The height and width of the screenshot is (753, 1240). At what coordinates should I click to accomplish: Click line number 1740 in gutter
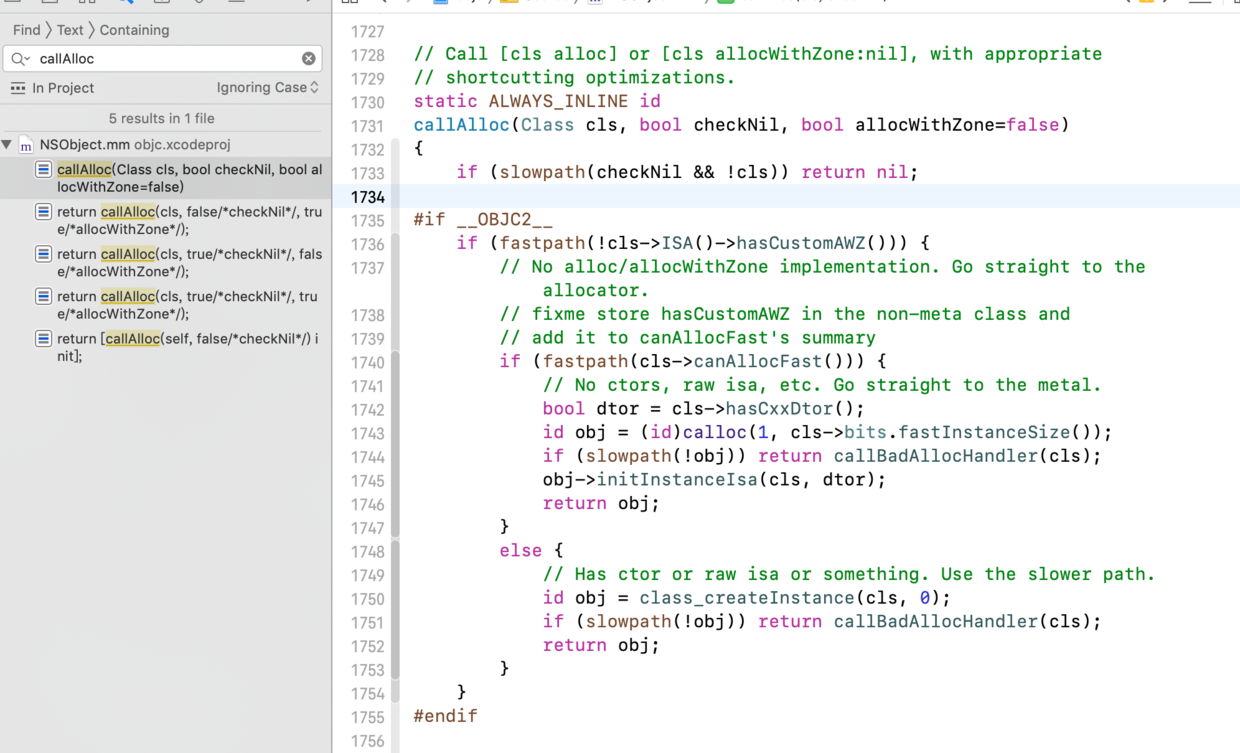pos(368,362)
